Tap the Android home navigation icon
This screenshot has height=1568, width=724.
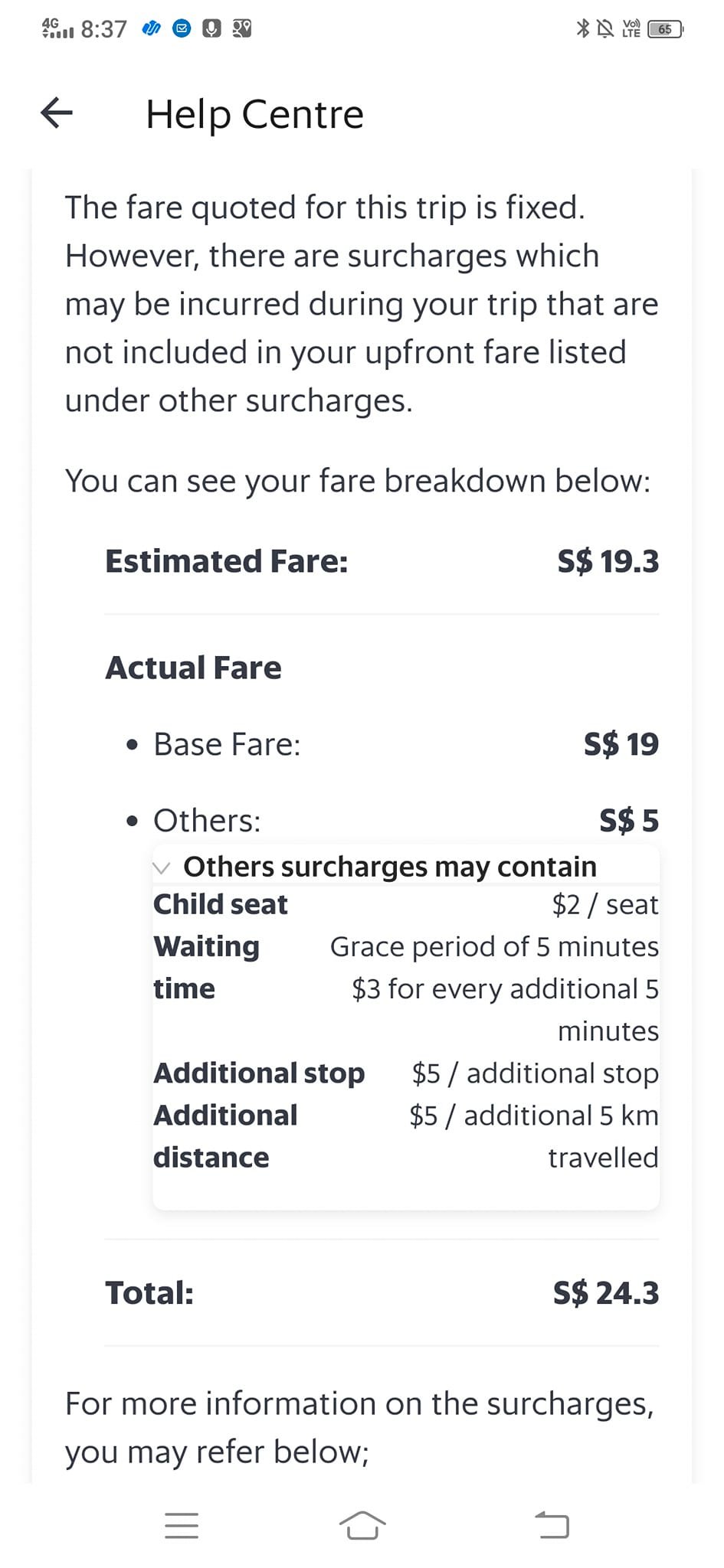click(x=362, y=1524)
